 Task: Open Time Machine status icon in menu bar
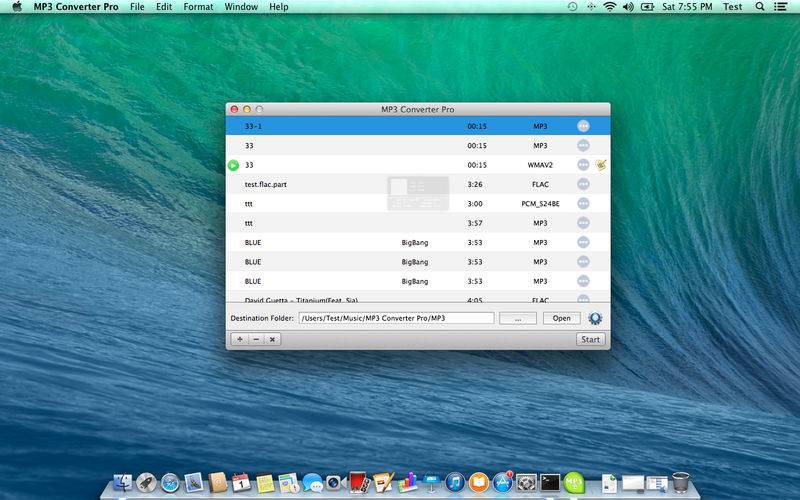point(572,7)
